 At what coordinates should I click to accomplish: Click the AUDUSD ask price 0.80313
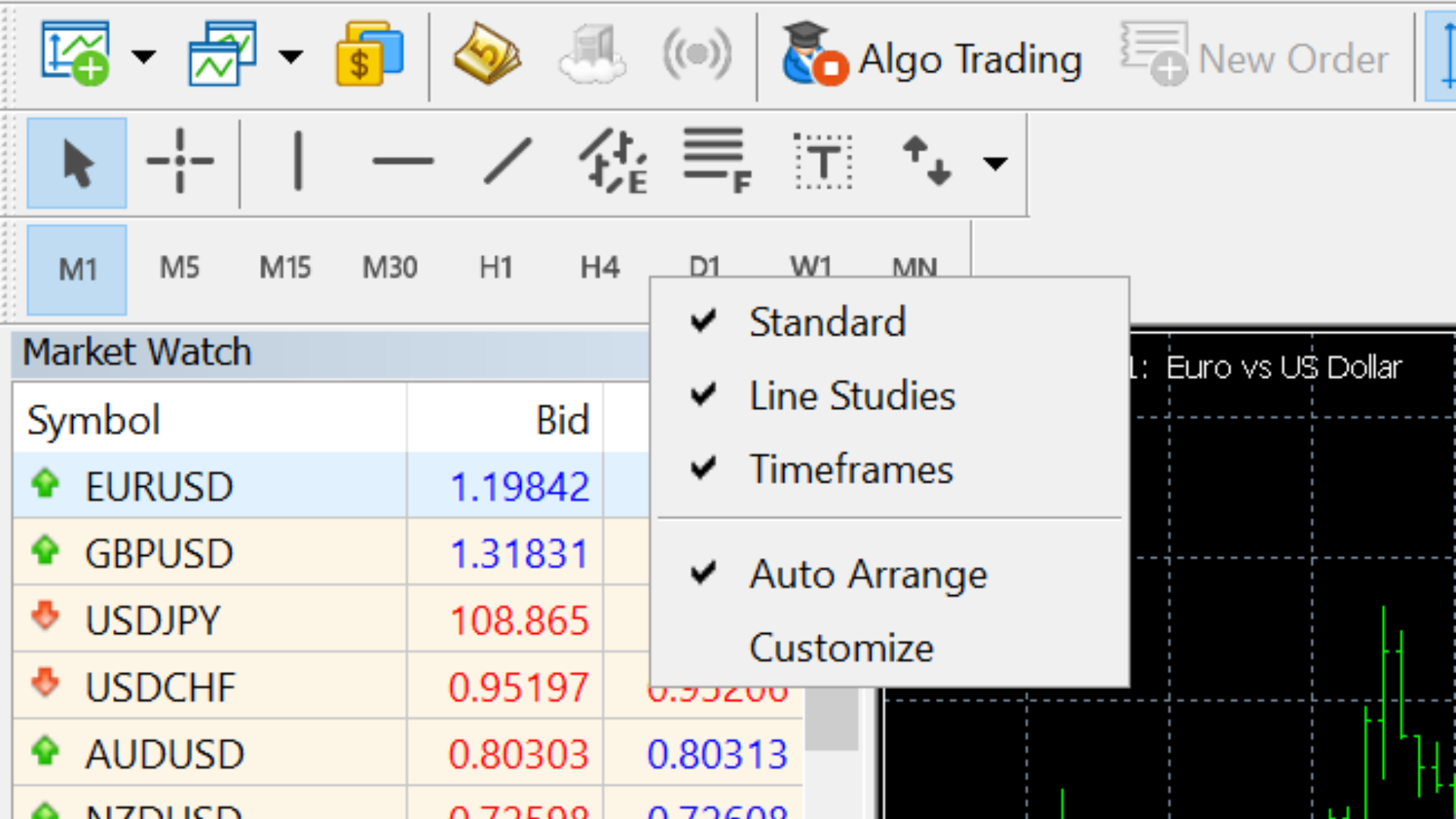pos(717,754)
